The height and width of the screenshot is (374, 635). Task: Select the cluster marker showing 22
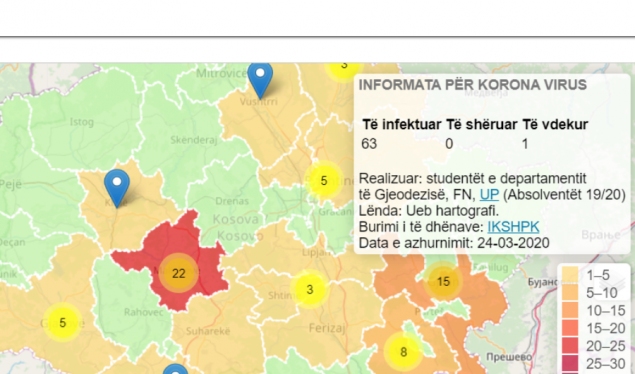(x=179, y=273)
